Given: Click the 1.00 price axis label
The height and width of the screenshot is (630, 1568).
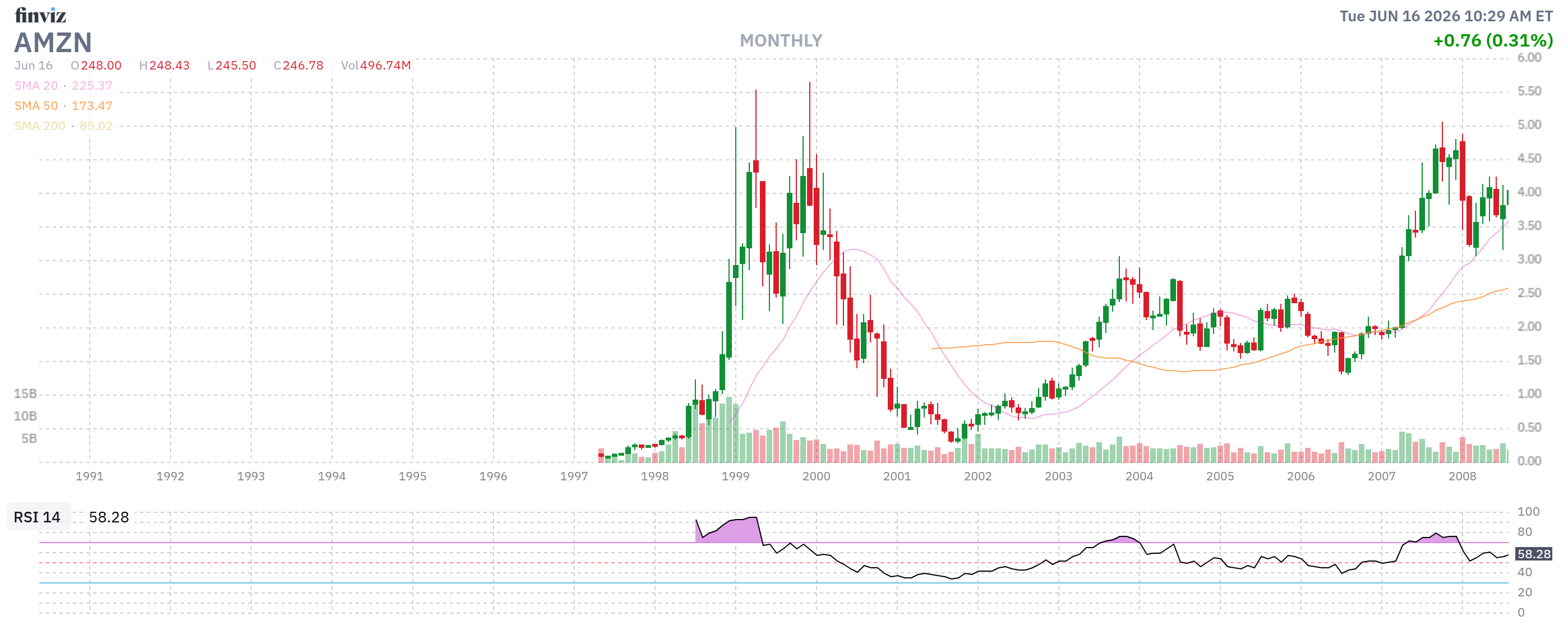Looking at the screenshot, I should 1529,394.
